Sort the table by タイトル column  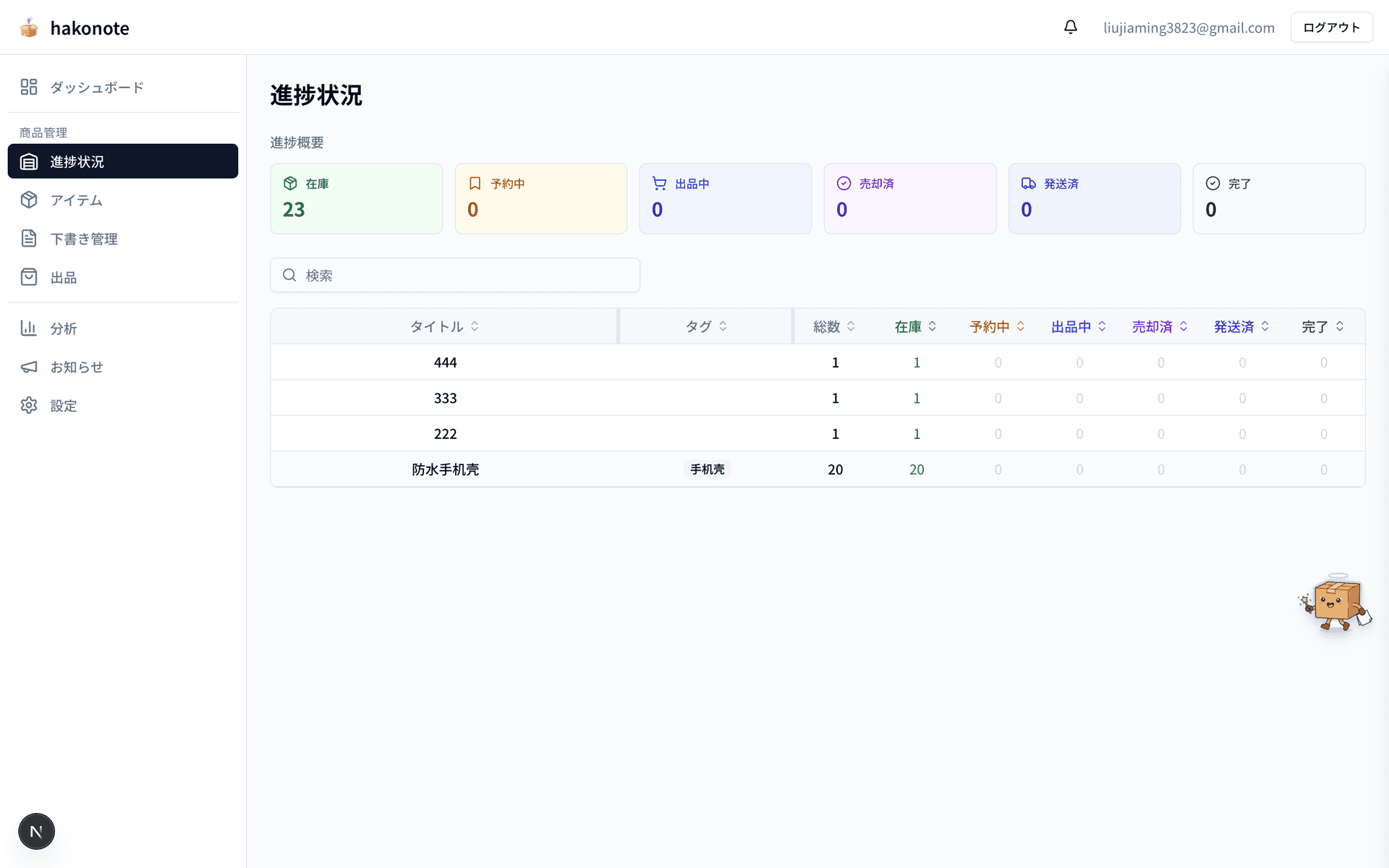click(444, 326)
